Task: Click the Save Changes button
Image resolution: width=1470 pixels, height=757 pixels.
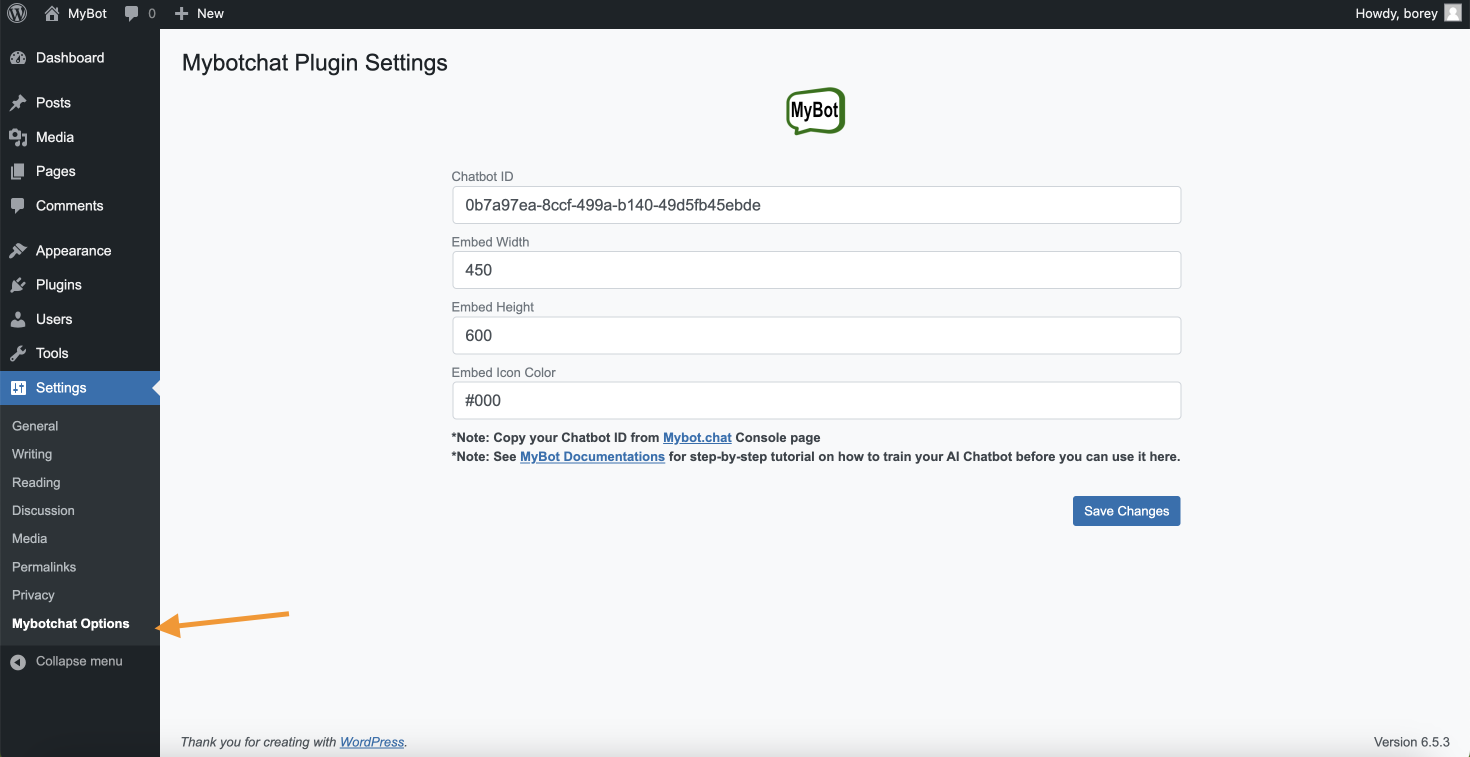Action: pos(1126,511)
